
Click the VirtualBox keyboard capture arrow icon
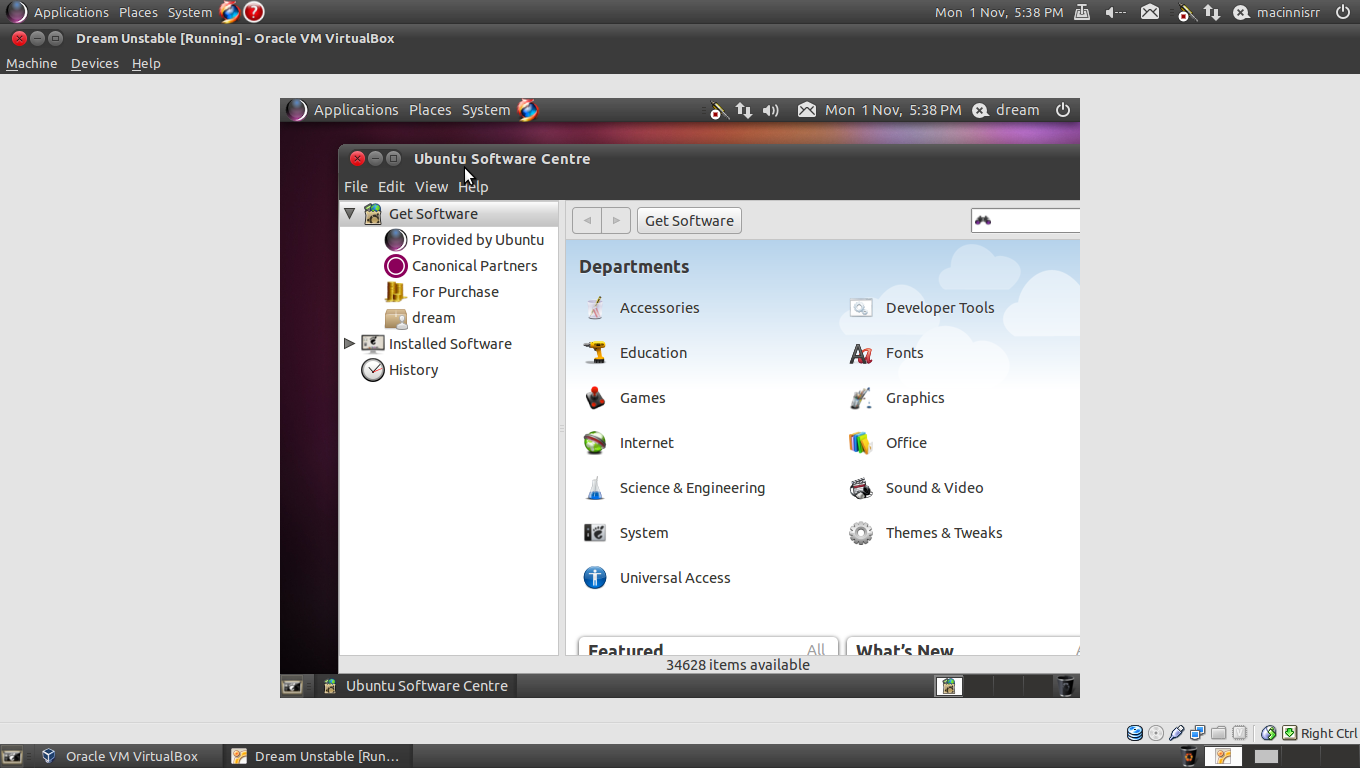(1290, 733)
